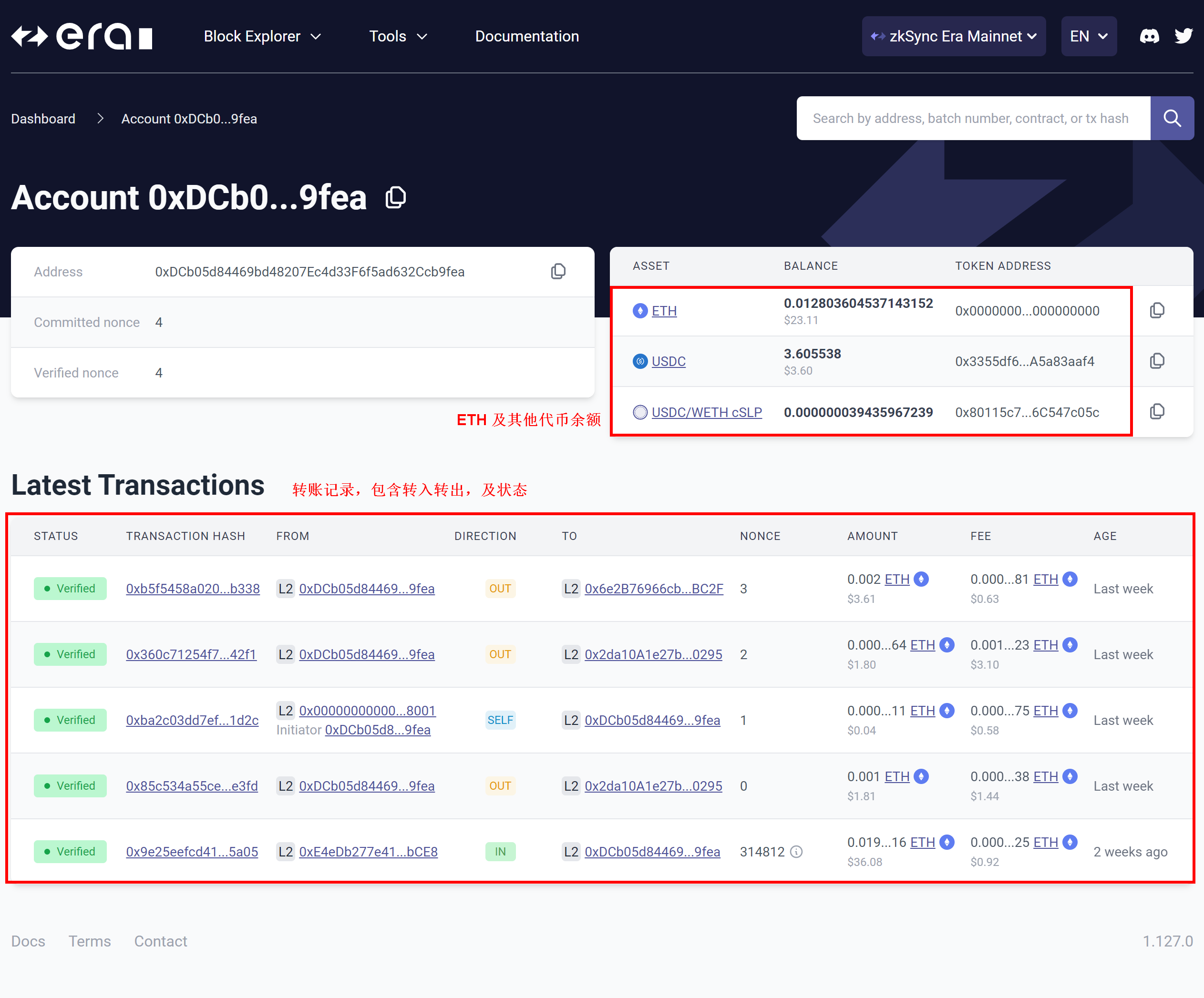
Task: Click the era logo in header
Action: pyautogui.click(x=82, y=37)
